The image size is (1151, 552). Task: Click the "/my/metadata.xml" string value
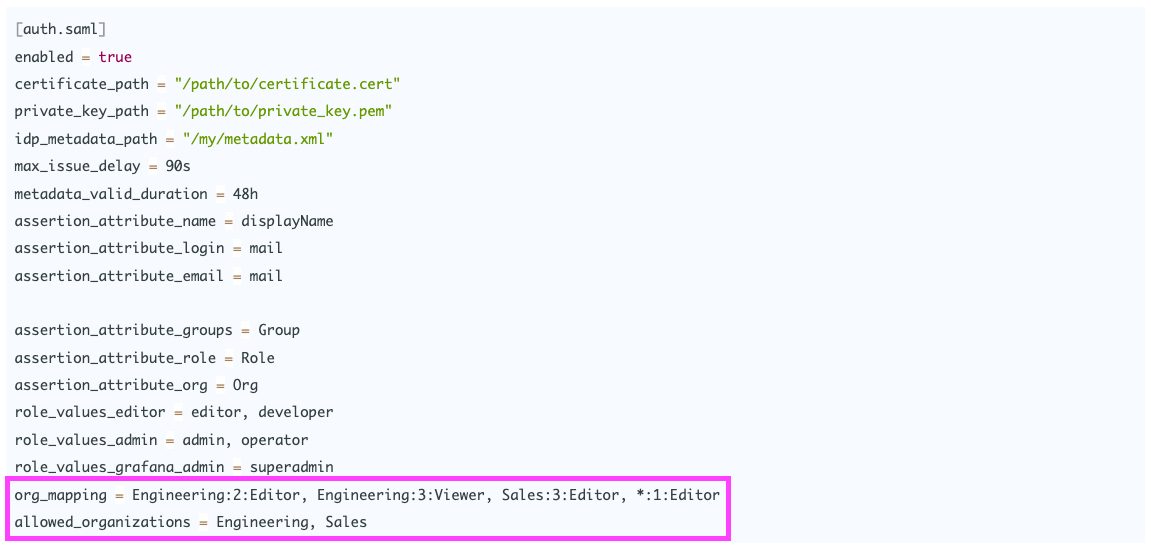pos(257,139)
